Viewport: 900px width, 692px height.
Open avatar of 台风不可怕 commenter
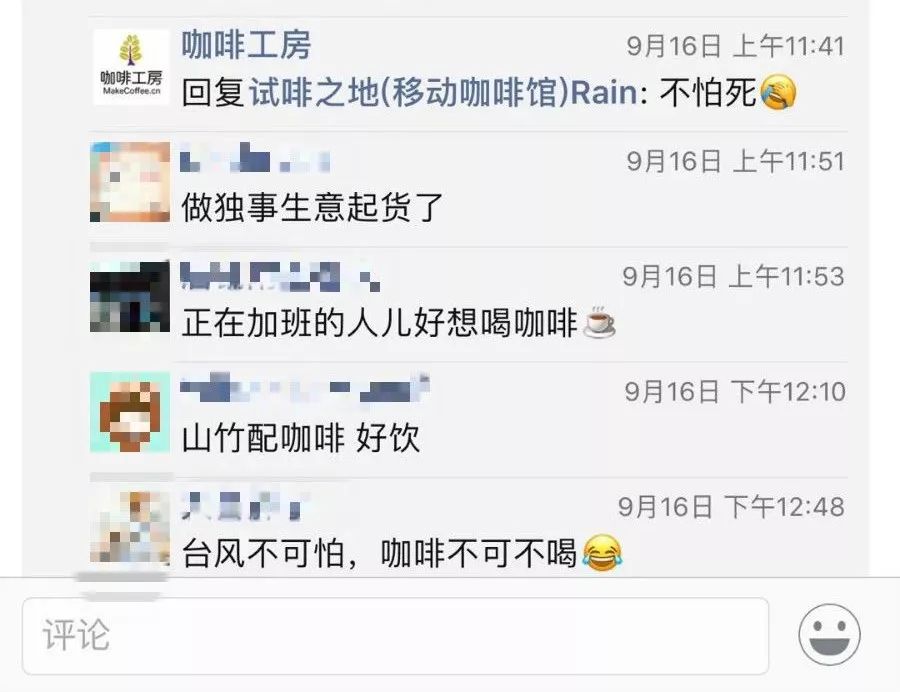(130, 526)
